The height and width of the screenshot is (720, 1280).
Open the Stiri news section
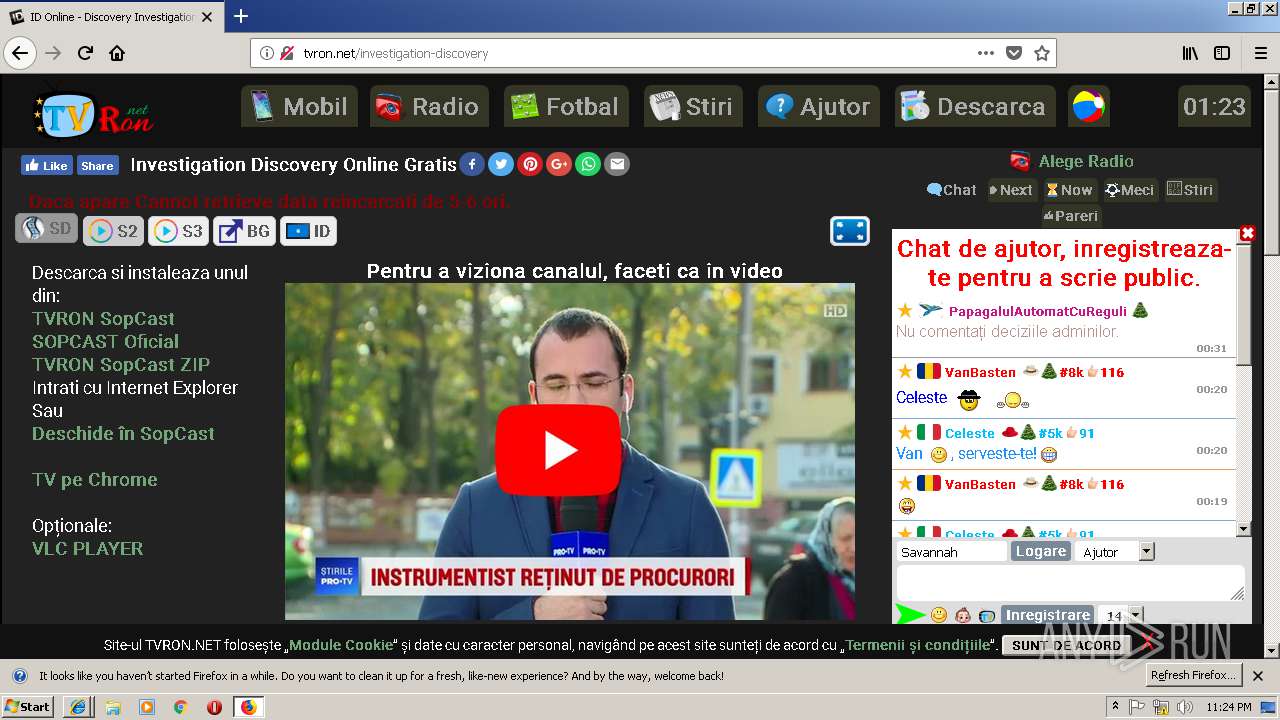[693, 106]
